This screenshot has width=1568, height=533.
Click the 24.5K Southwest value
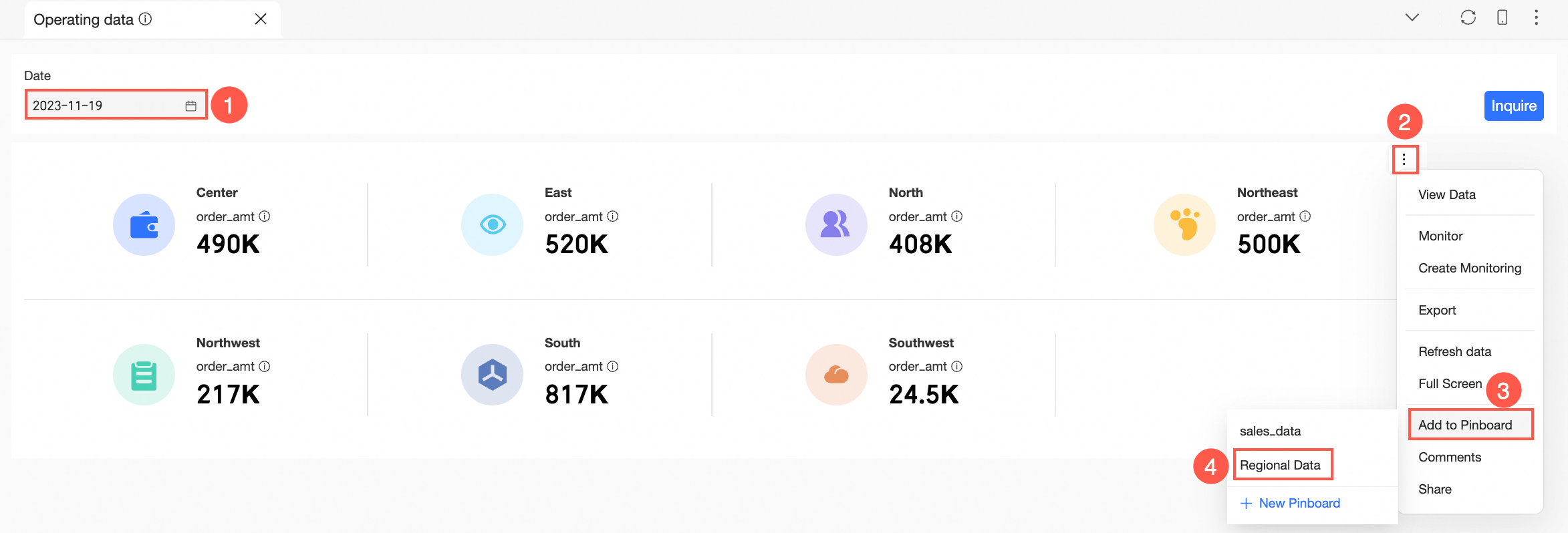pyautogui.click(x=924, y=395)
